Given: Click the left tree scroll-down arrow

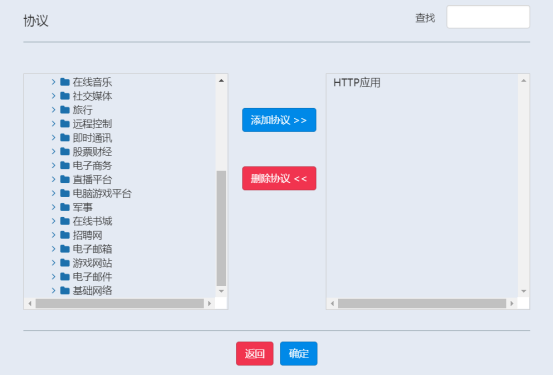Looking at the screenshot, I should point(221,291).
